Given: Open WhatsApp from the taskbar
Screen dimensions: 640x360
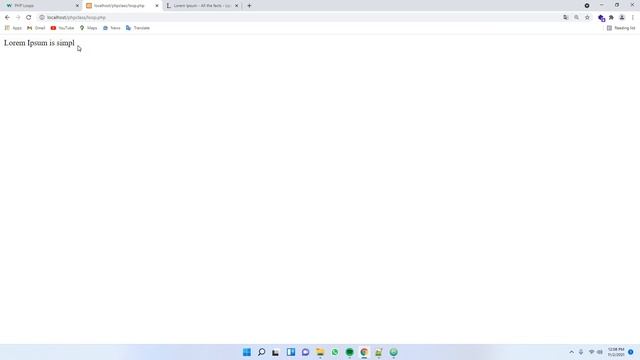Looking at the screenshot, I should coord(335,352).
